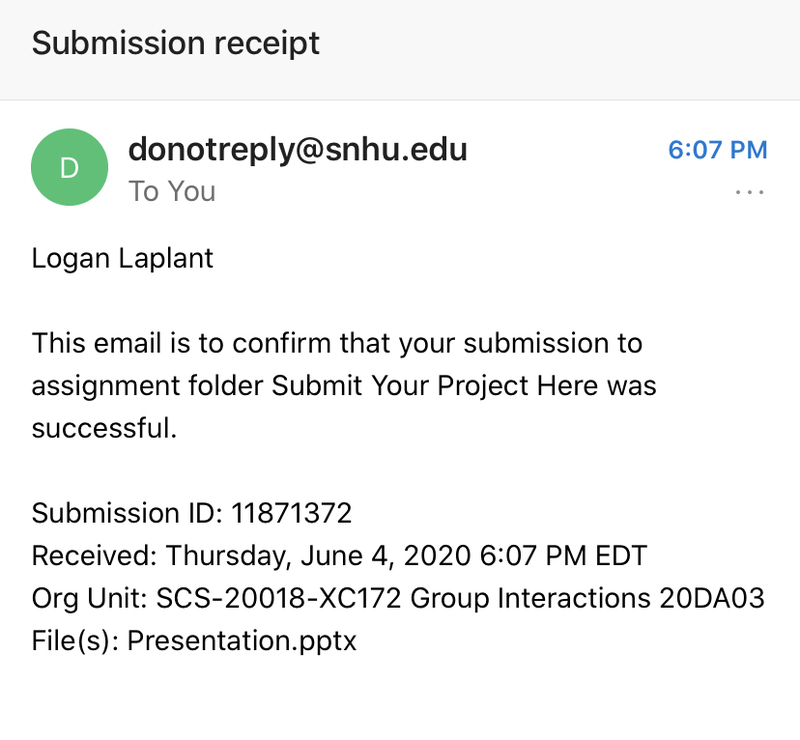800x740 pixels.
Task: Tap the Received label
Action: (95, 556)
